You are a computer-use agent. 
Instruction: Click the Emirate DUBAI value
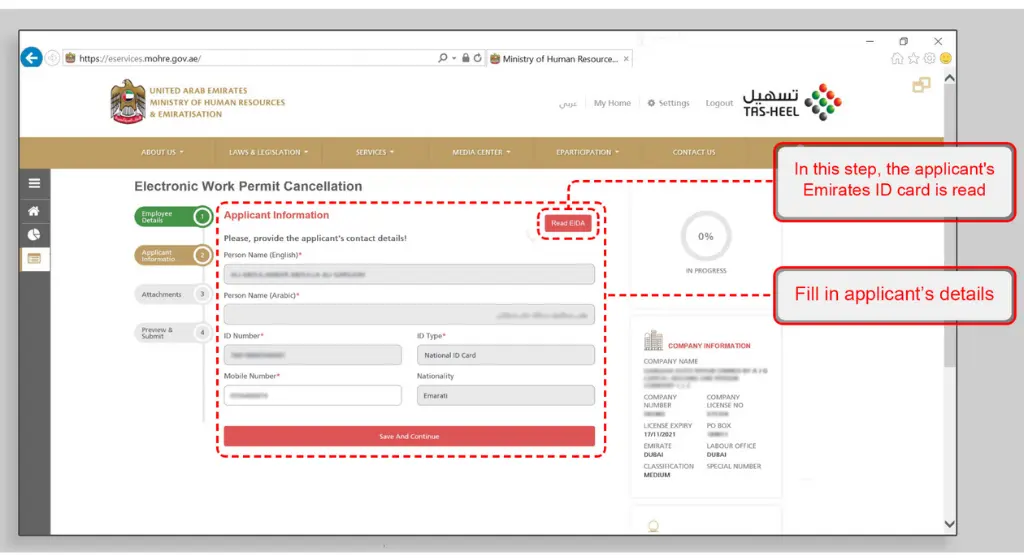[x=653, y=455]
